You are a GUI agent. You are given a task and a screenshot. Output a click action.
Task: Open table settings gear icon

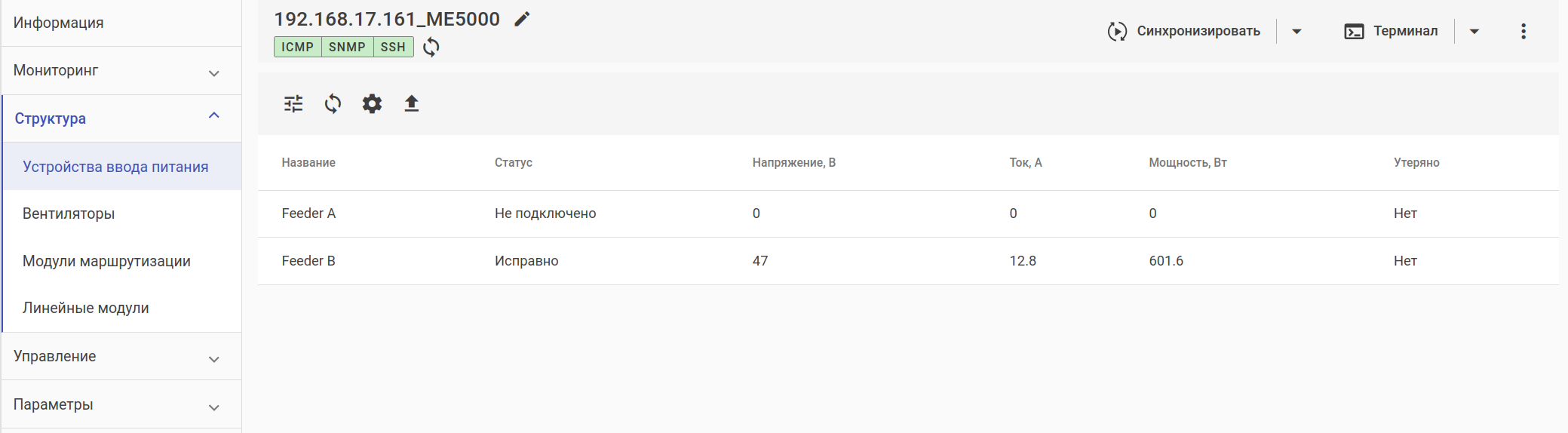tap(372, 103)
